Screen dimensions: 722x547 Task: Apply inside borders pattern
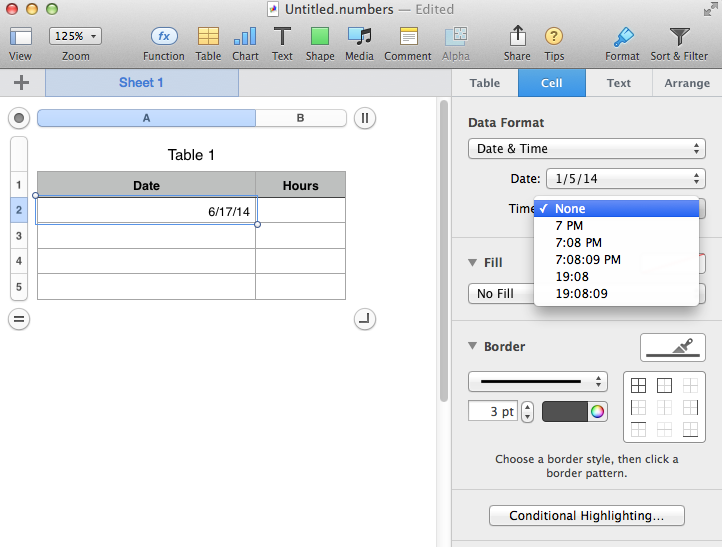(690, 385)
